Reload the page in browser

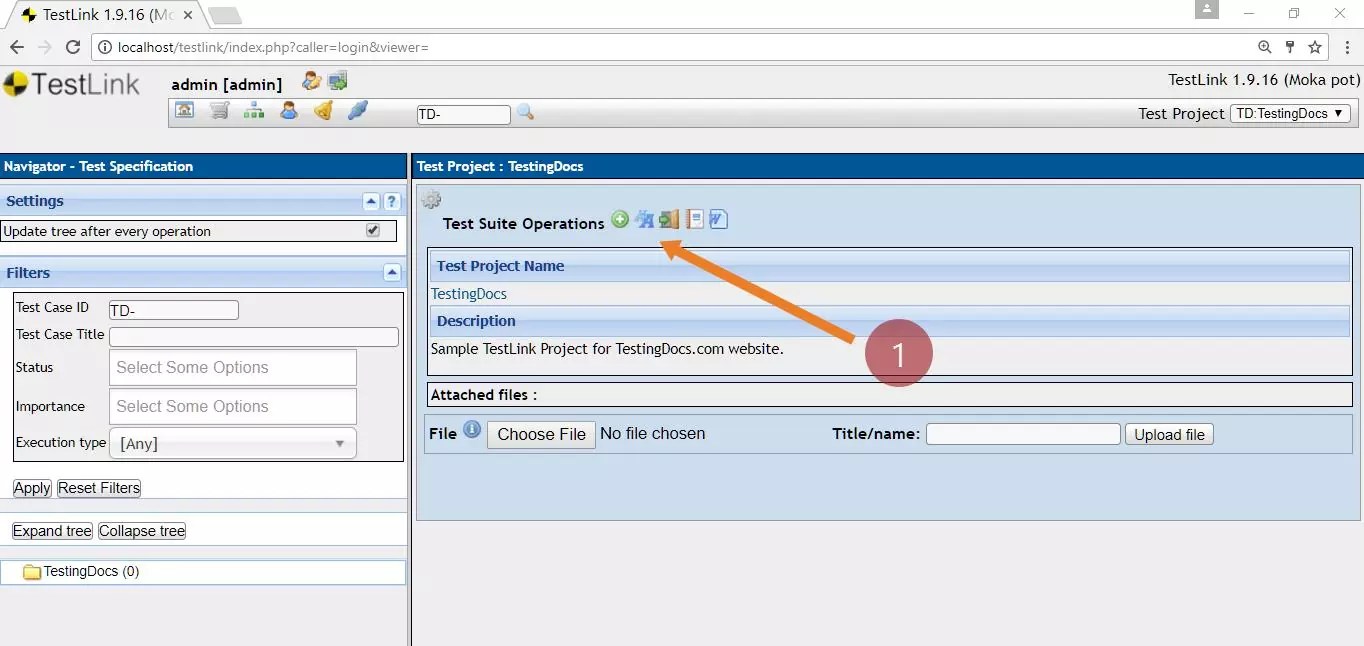tap(73, 47)
